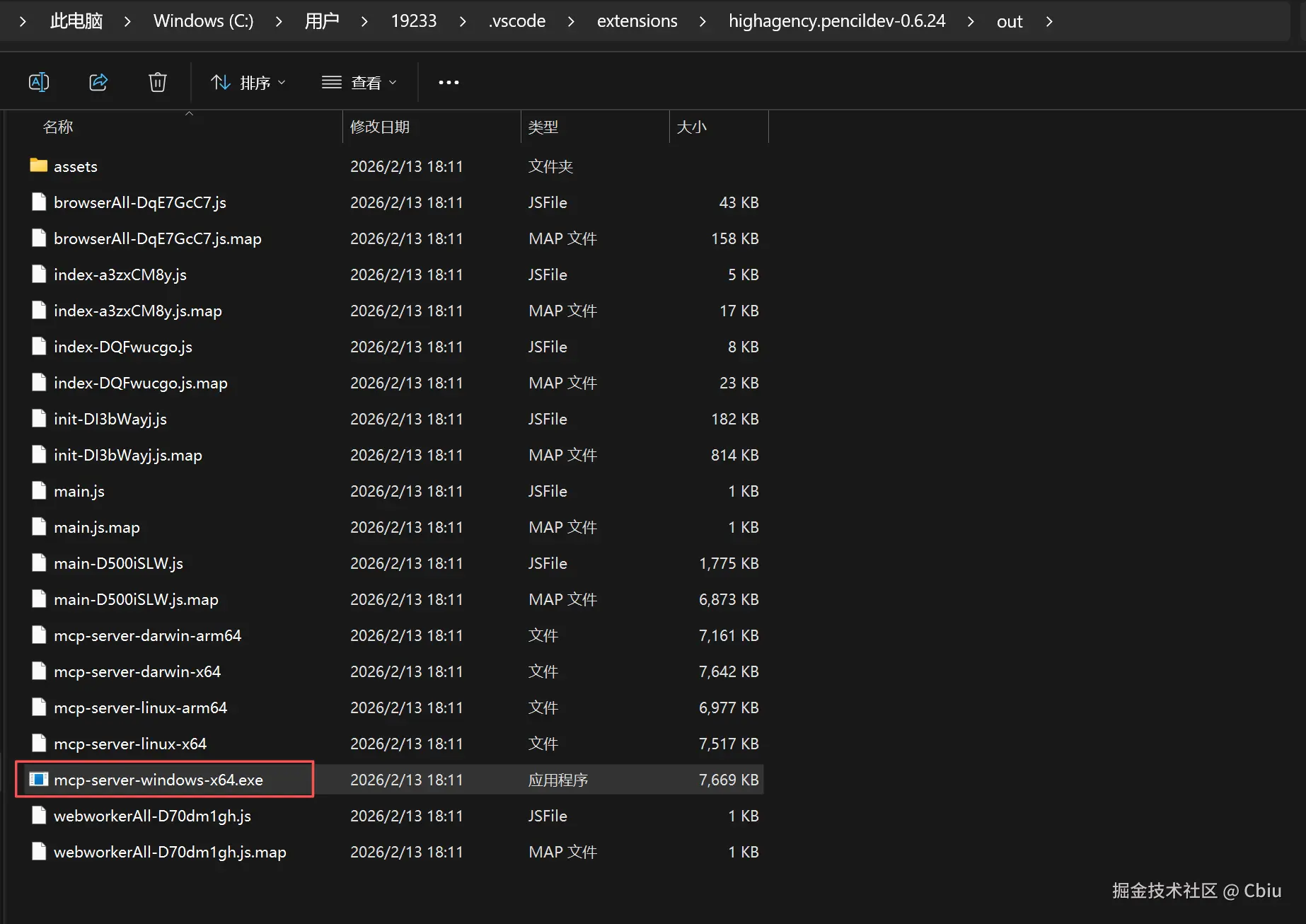Image resolution: width=1306 pixels, height=924 pixels.
Task: Go to the Windows (C:) breadcrumb
Action: 203,21
